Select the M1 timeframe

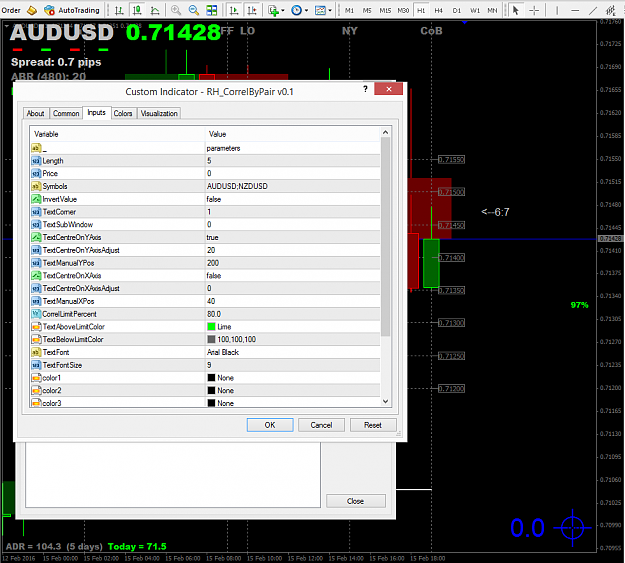tap(350, 10)
